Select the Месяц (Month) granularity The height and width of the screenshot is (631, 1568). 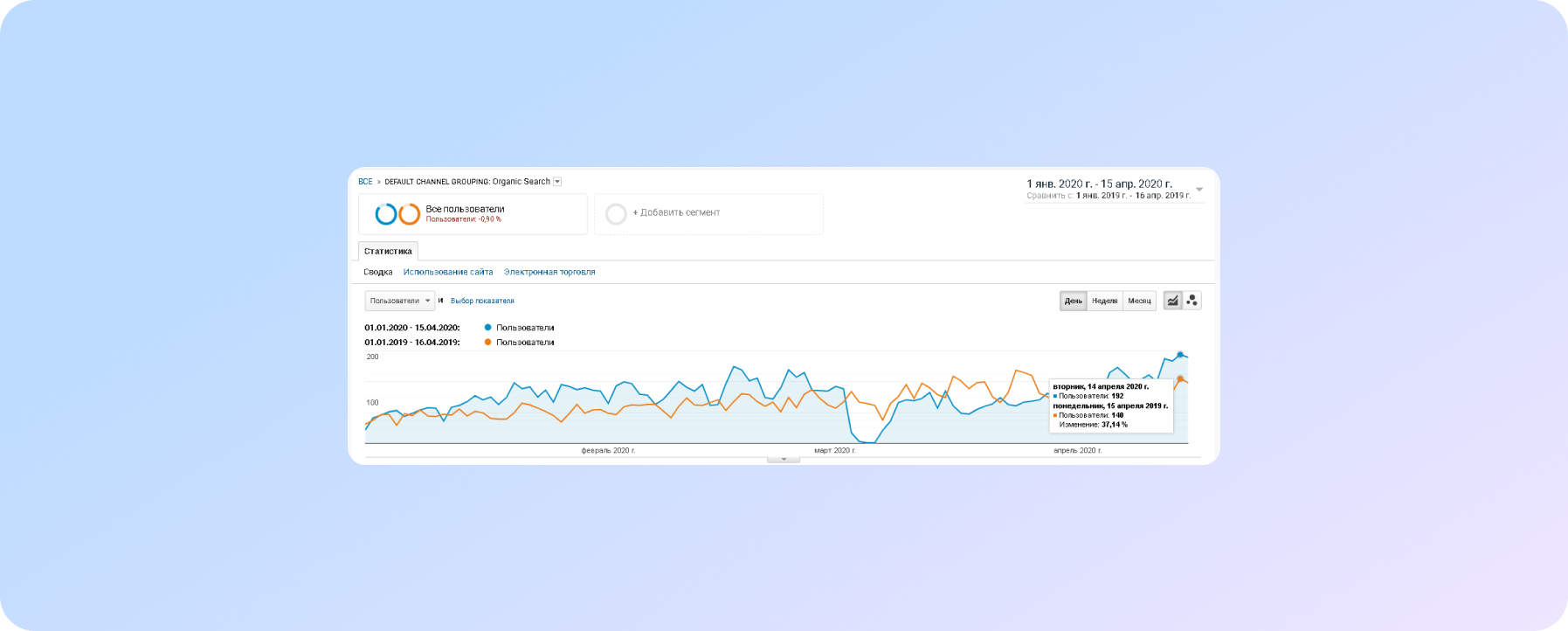pyautogui.click(x=1139, y=301)
